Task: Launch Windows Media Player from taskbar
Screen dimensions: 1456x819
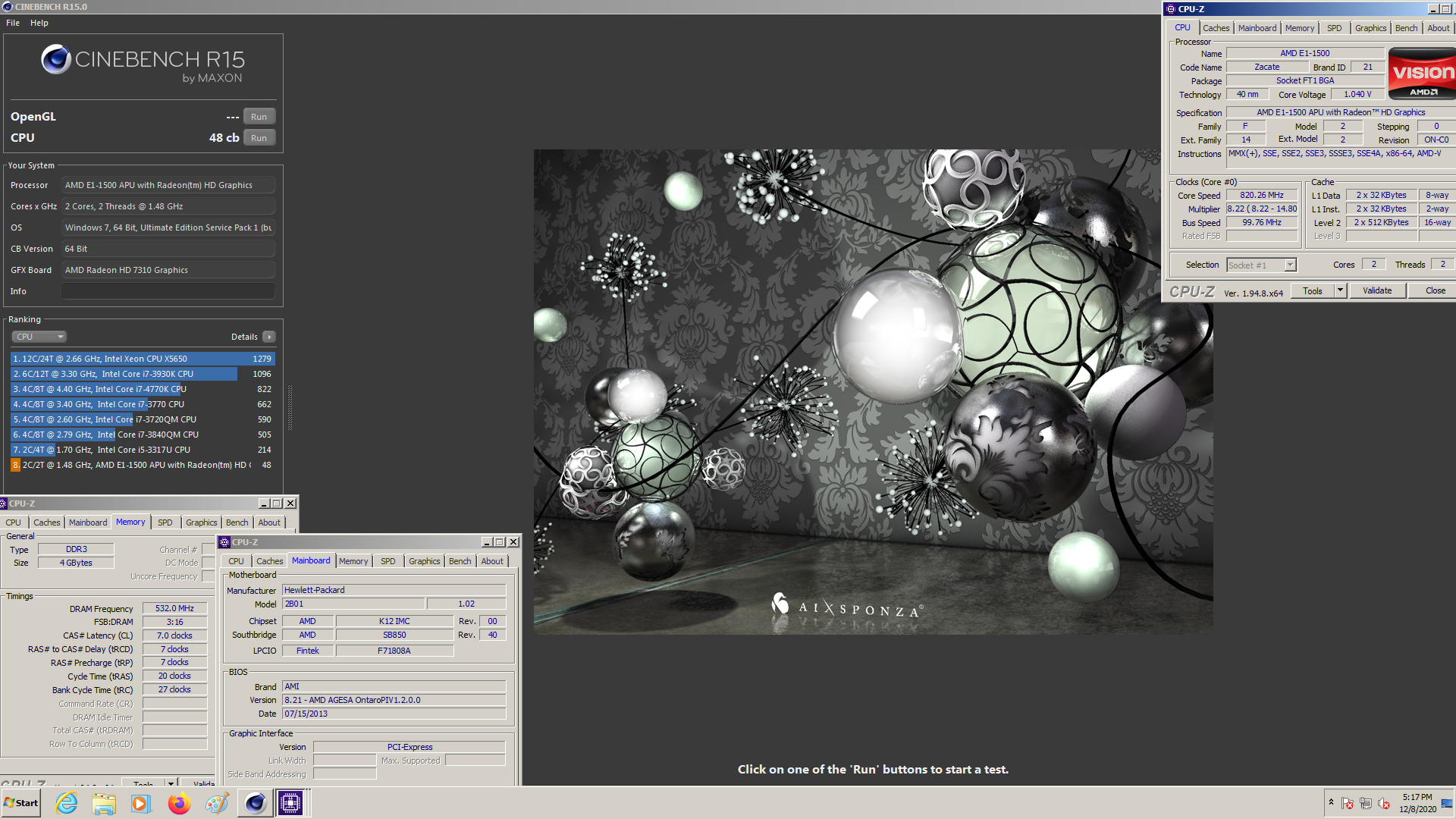Action: tap(141, 803)
